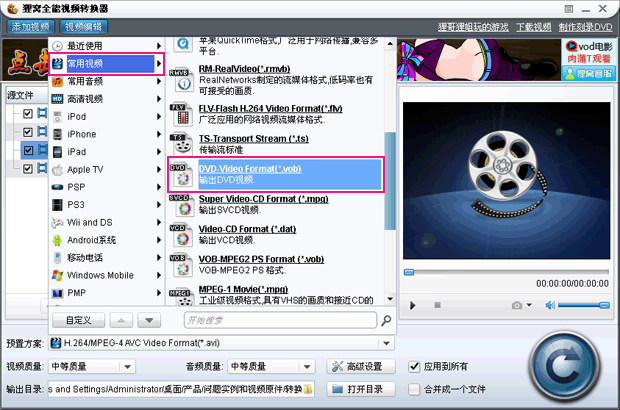Open the 常用视频 format category
Viewport: 620px width, 410px height.
105,64
